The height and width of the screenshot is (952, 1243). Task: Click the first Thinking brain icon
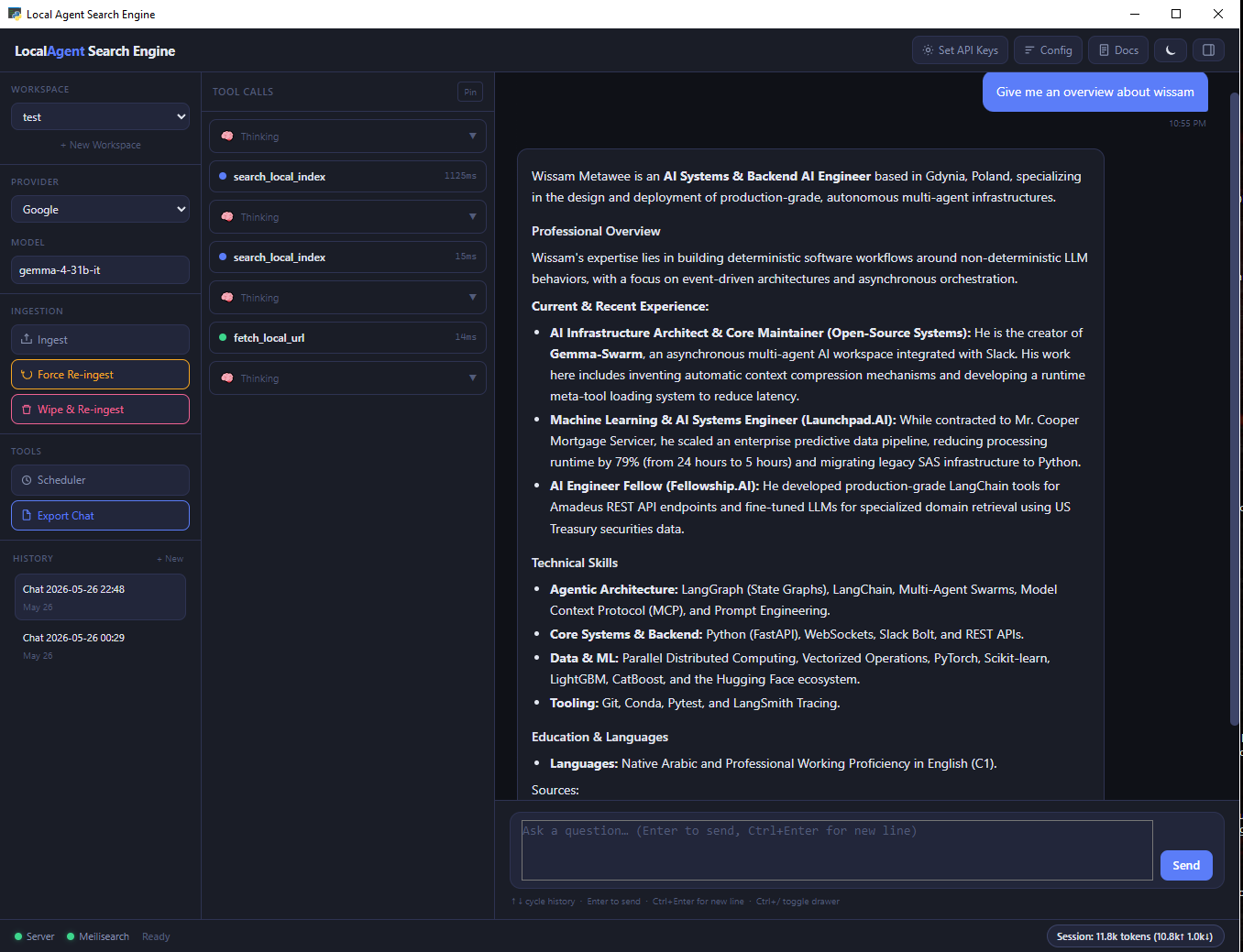click(x=227, y=136)
